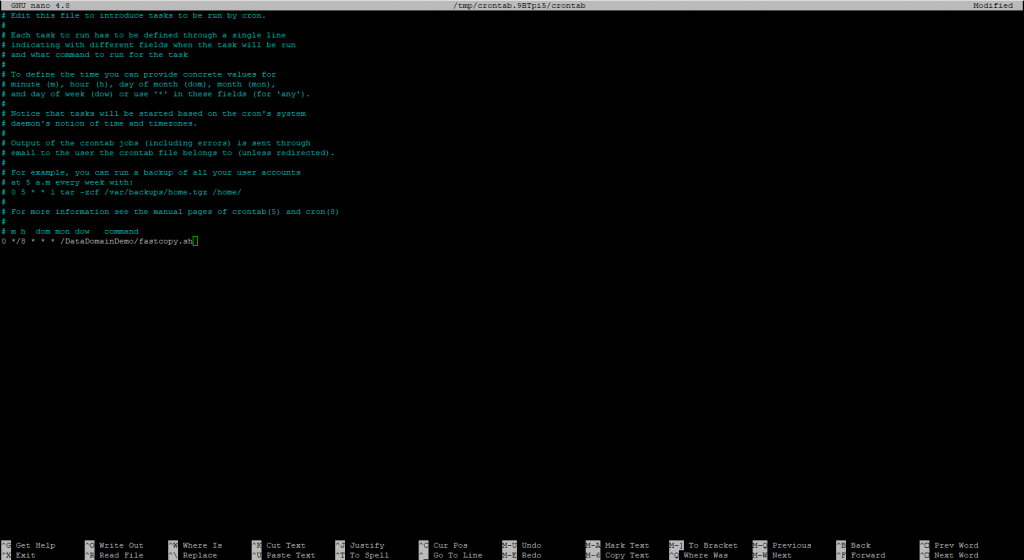1024x560 pixels.
Task: Select the Cur Pos shortcut
Action: click(450, 545)
